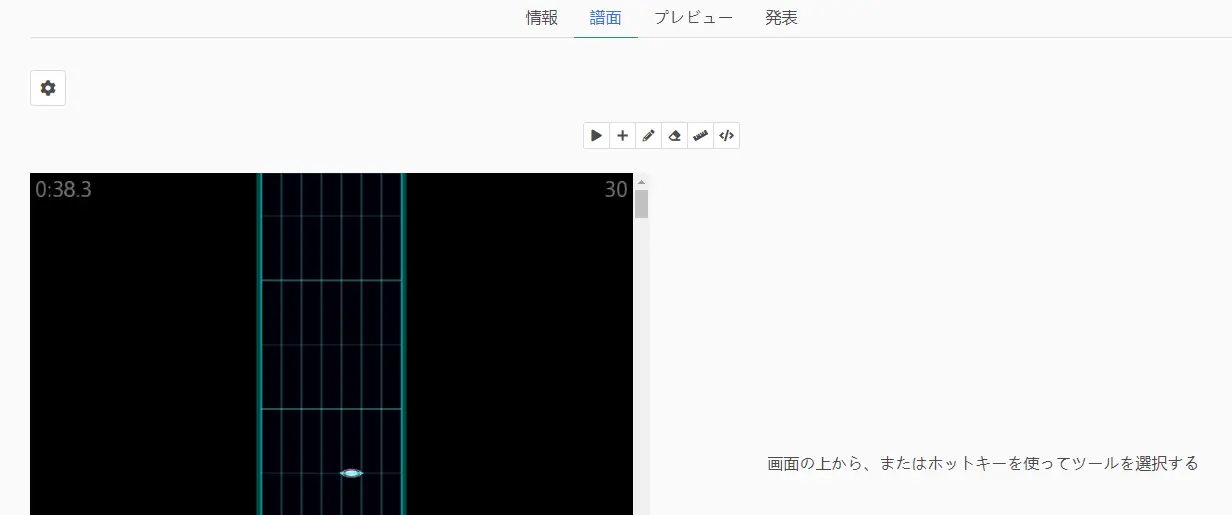1232x515 pixels.
Task: Click the measure number 30 label
Action: (615, 190)
